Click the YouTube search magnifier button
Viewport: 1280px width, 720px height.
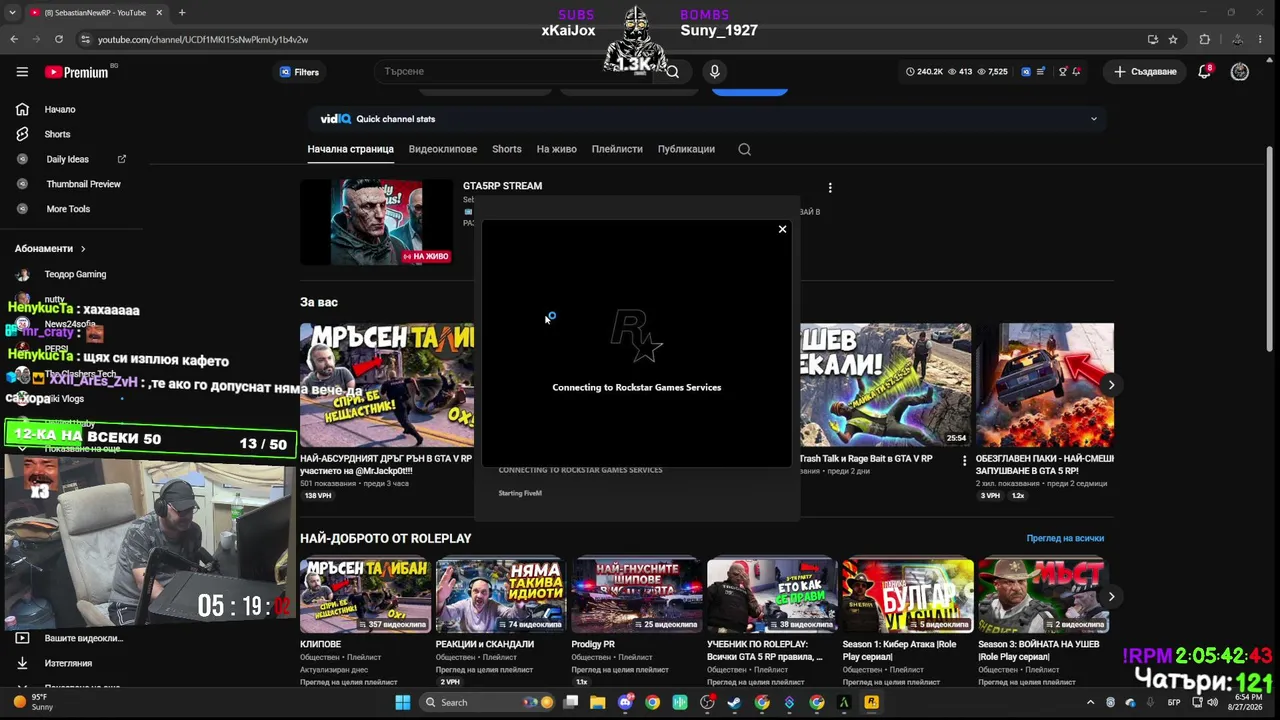[673, 72]
